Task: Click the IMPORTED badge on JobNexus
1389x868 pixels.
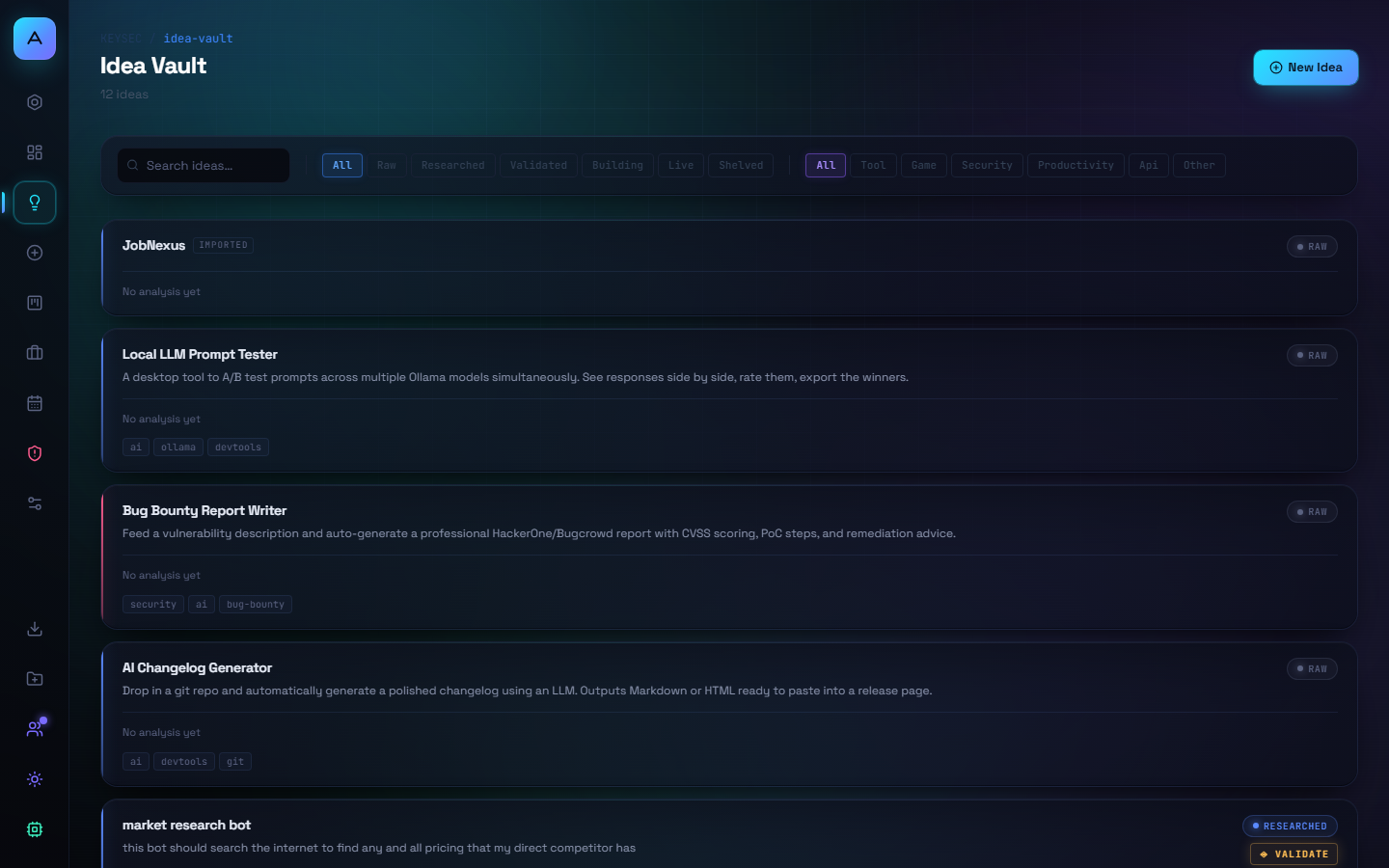Action: point(224,245)
